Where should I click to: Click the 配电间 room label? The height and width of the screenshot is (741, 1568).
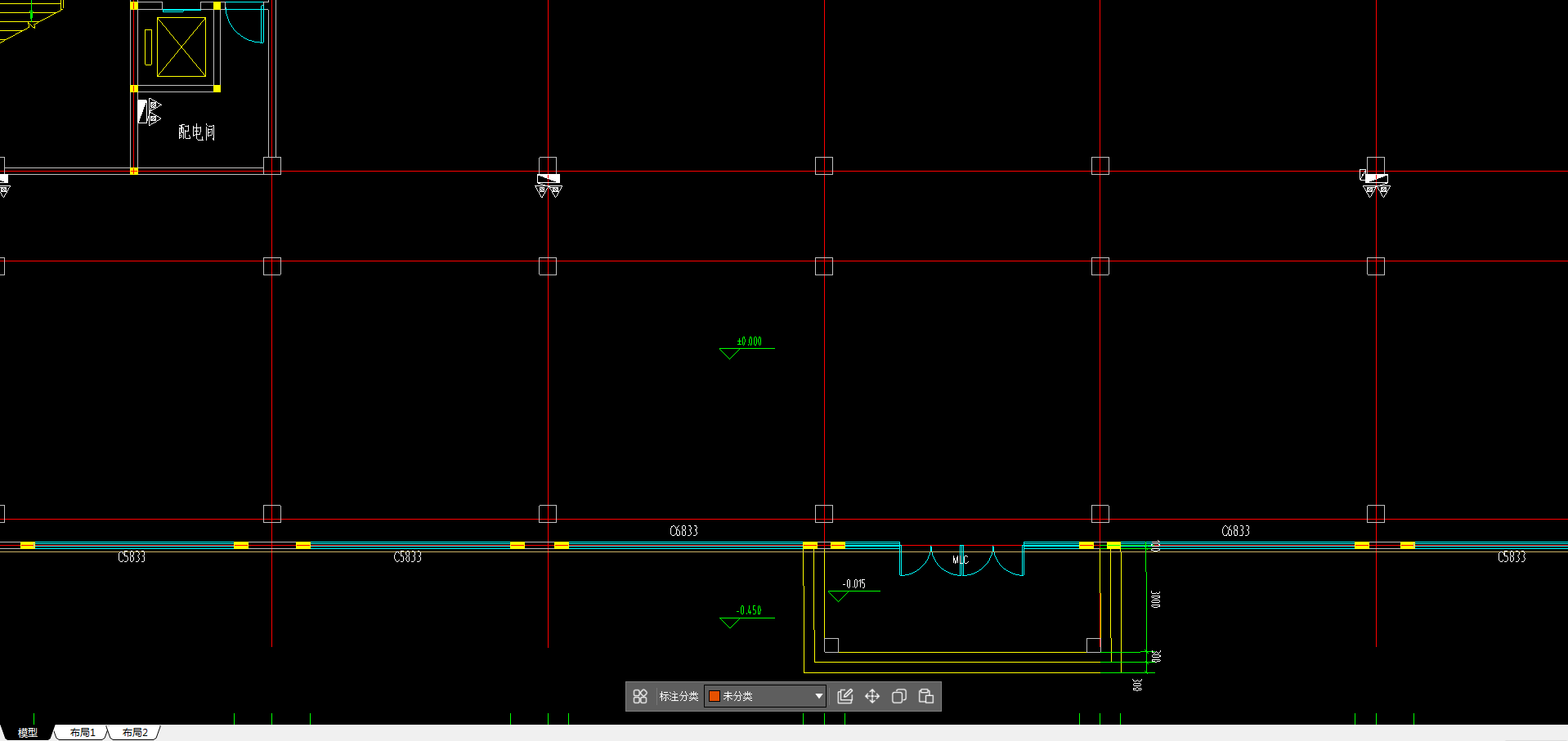[197, 132]
